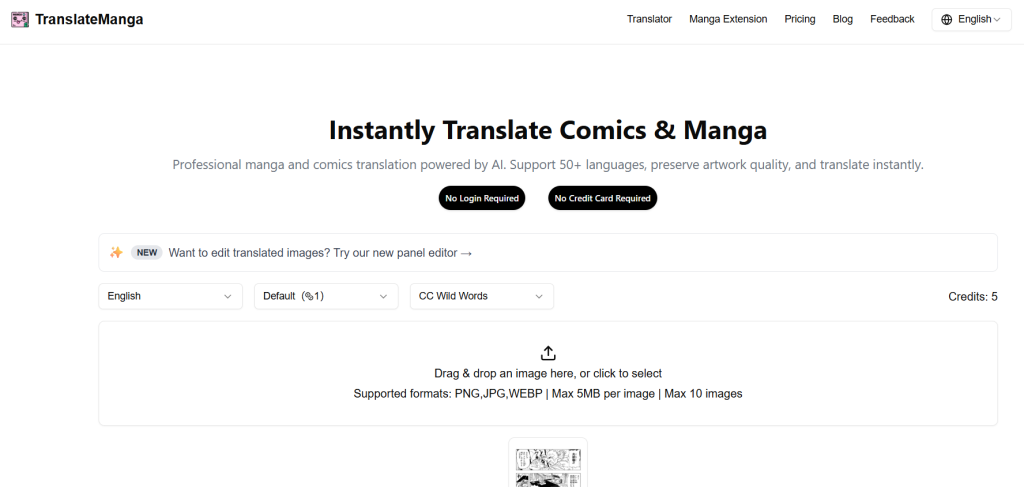Screen dimensions: 1024x487
Task: Go to Manga Extension page
Action: (728, 19)
